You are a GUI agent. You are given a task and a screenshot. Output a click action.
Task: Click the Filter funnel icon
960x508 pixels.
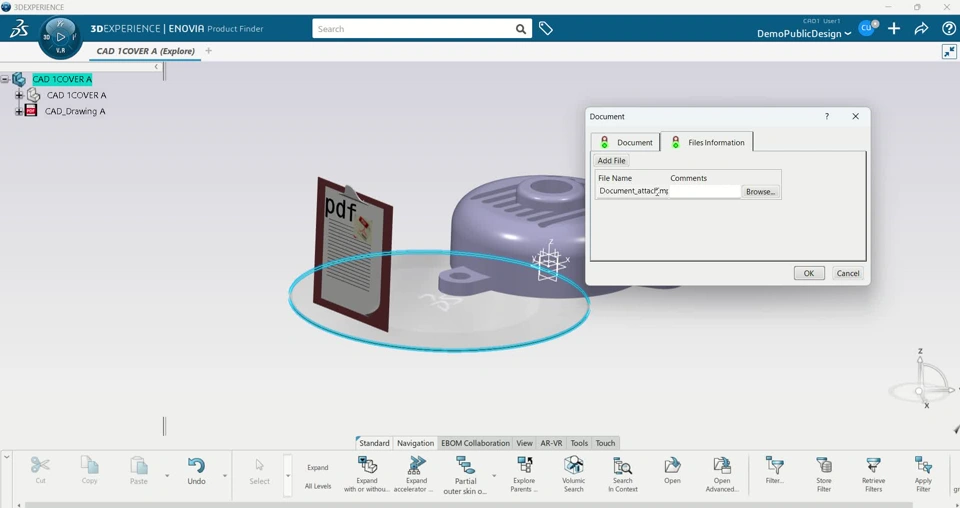pyautogui.click(x=774, y=470)
